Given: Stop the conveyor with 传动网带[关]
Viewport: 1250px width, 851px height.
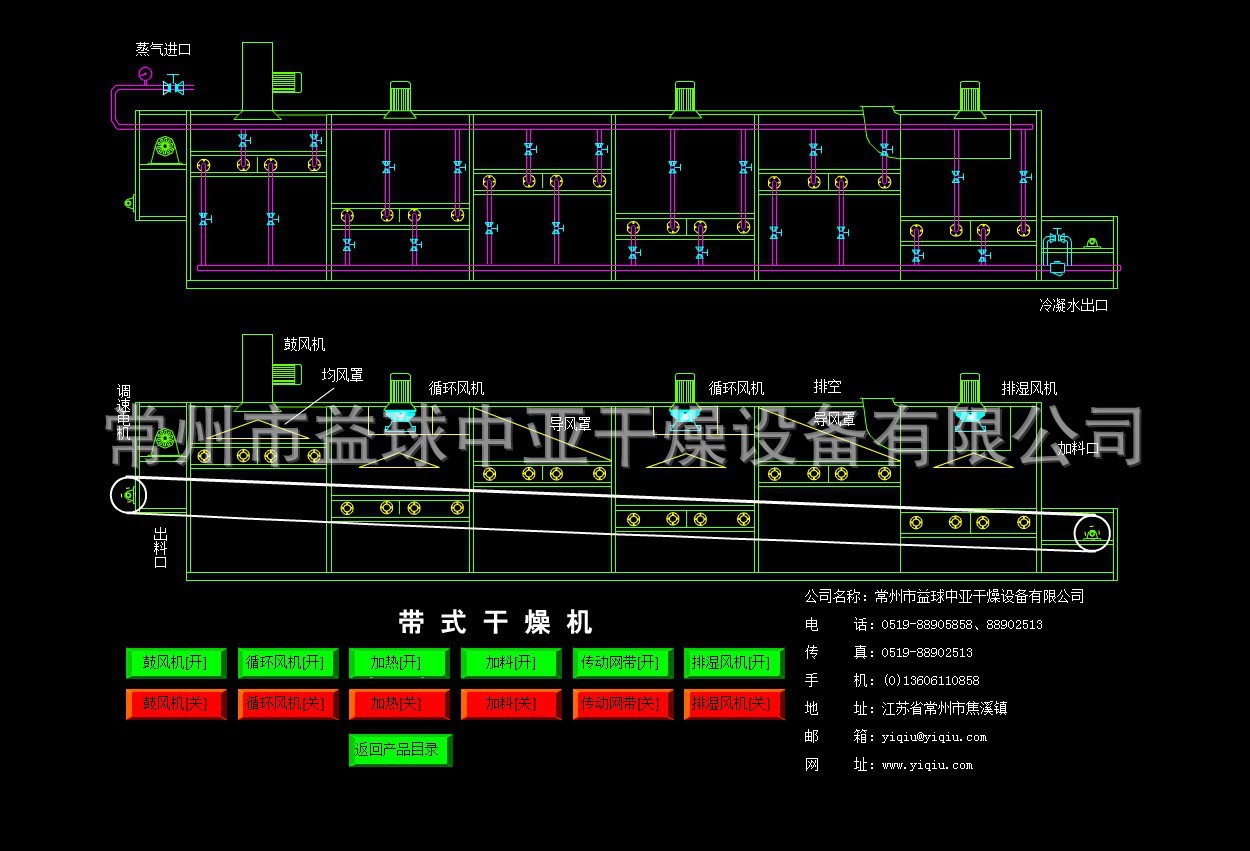Looking at the screenshot, I should click(623, 704).
